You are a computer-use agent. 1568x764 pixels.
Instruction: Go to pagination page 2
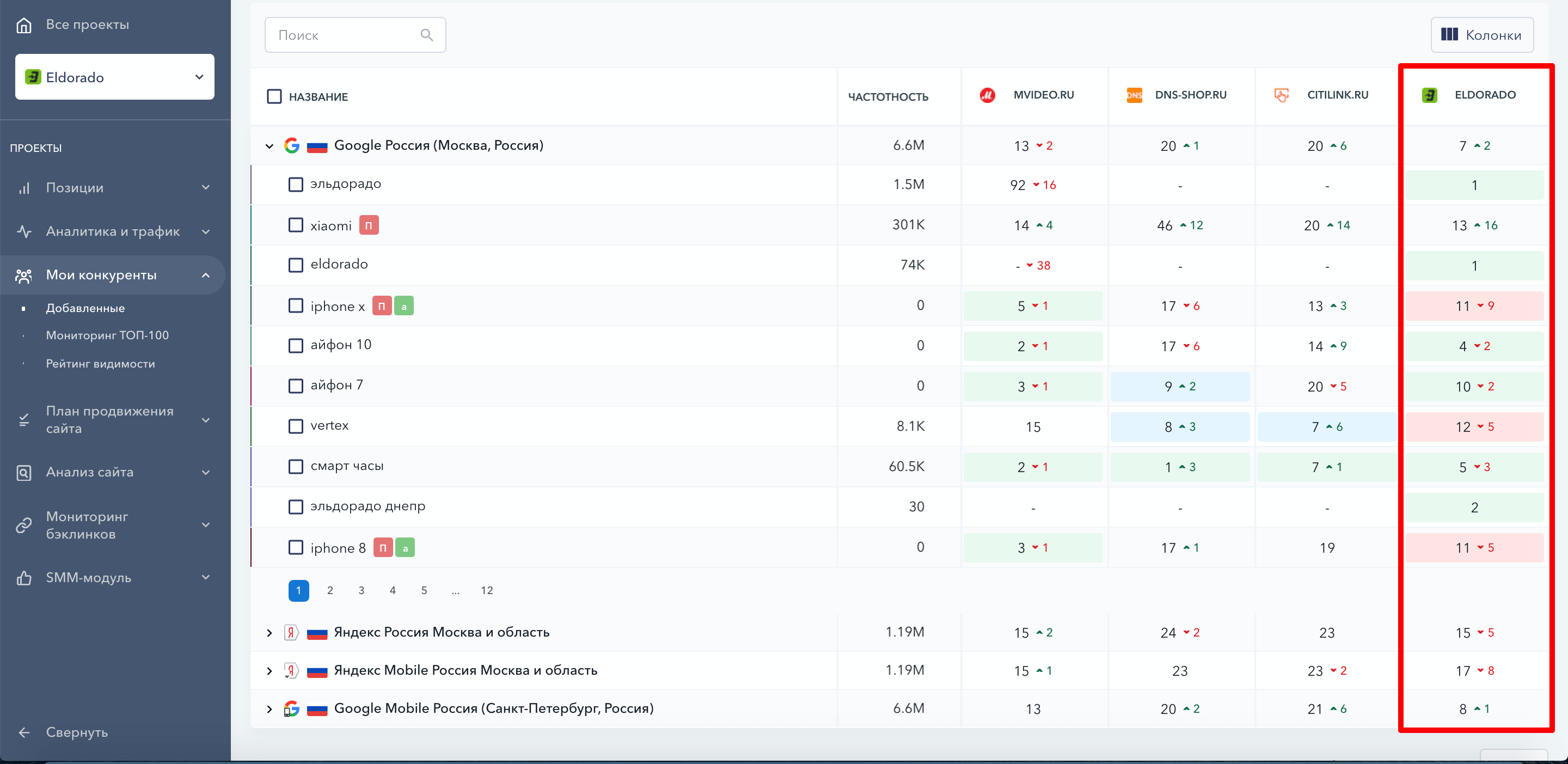tap(330, 590)
